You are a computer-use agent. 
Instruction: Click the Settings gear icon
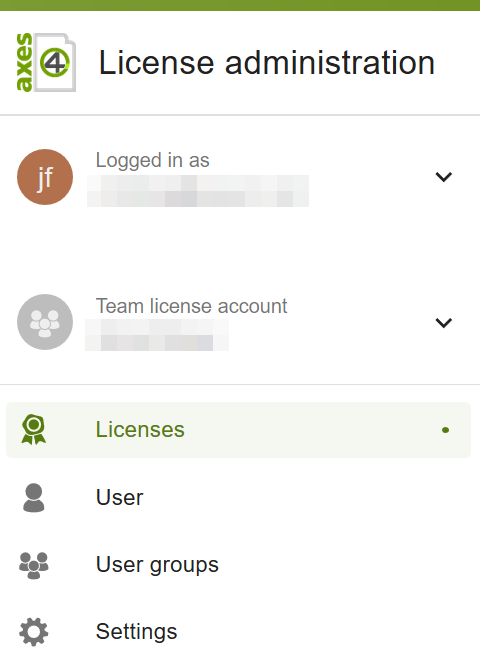click(x=34, y=632)
